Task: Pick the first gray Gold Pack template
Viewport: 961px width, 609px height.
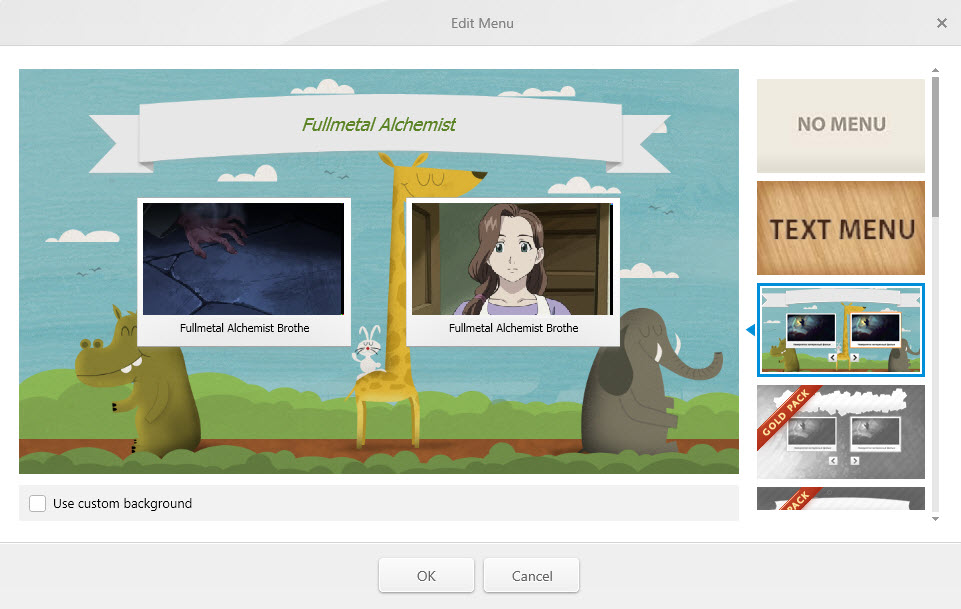Action: [x=840, y=432]
